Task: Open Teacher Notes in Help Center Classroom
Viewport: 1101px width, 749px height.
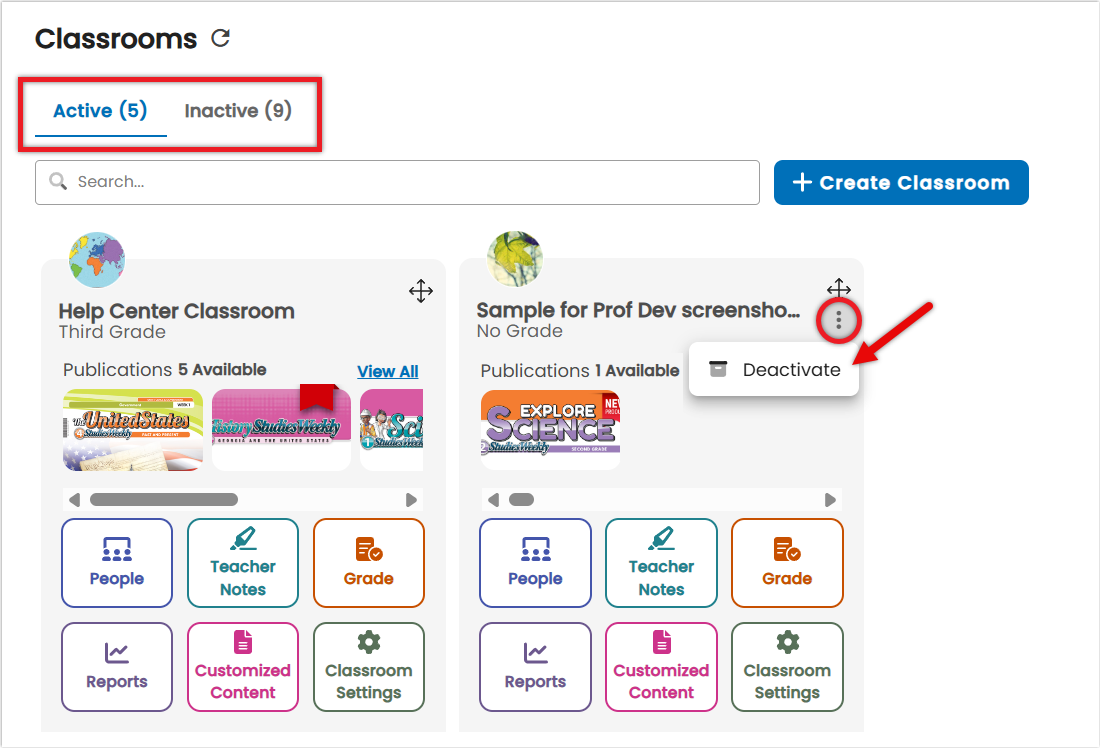Action: click(x=243, y=563)
